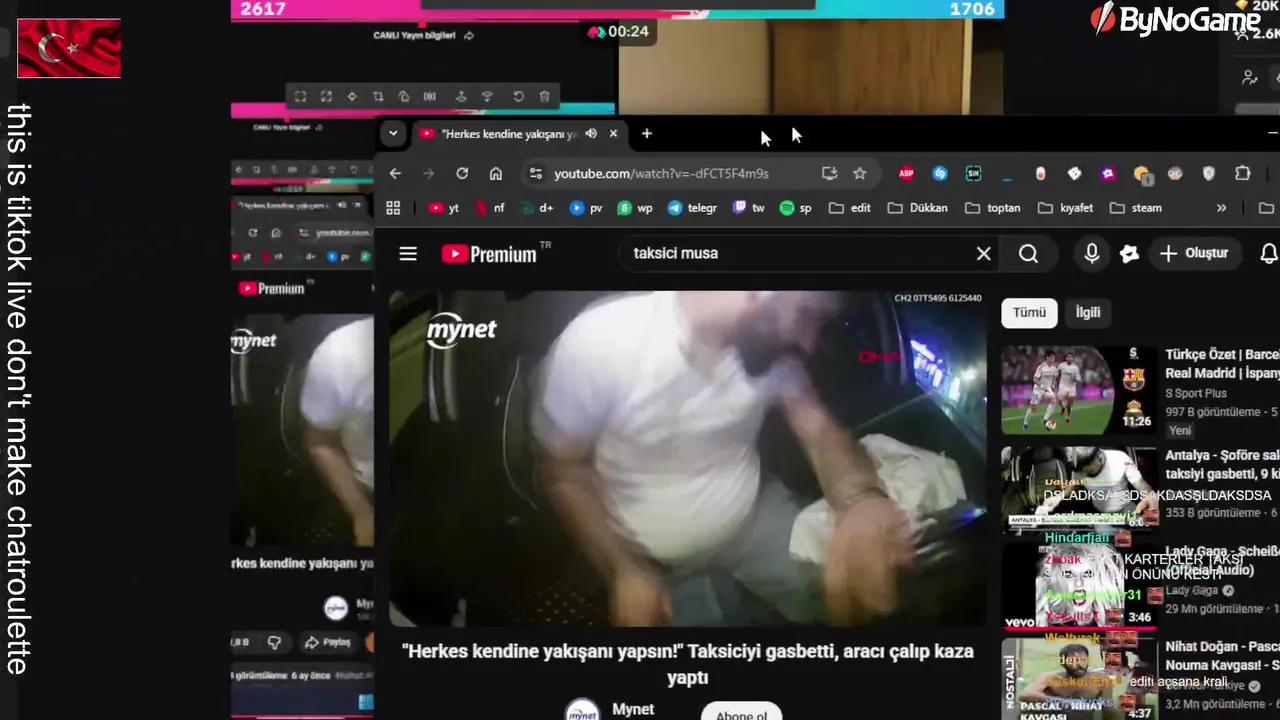Viewport: 1280px width, 720px height.
Task: Click trash icon in background stream toolbar
Action: pyautogui.click(x=544, y=97)
